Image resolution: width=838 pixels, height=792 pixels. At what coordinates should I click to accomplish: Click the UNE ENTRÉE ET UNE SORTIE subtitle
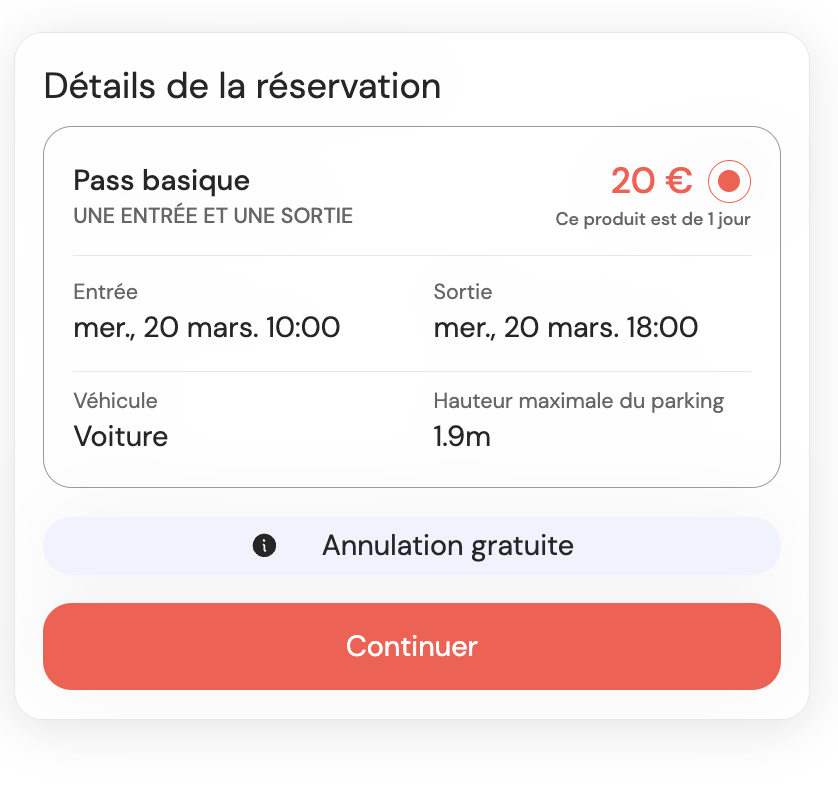click(x=213, y=216)
